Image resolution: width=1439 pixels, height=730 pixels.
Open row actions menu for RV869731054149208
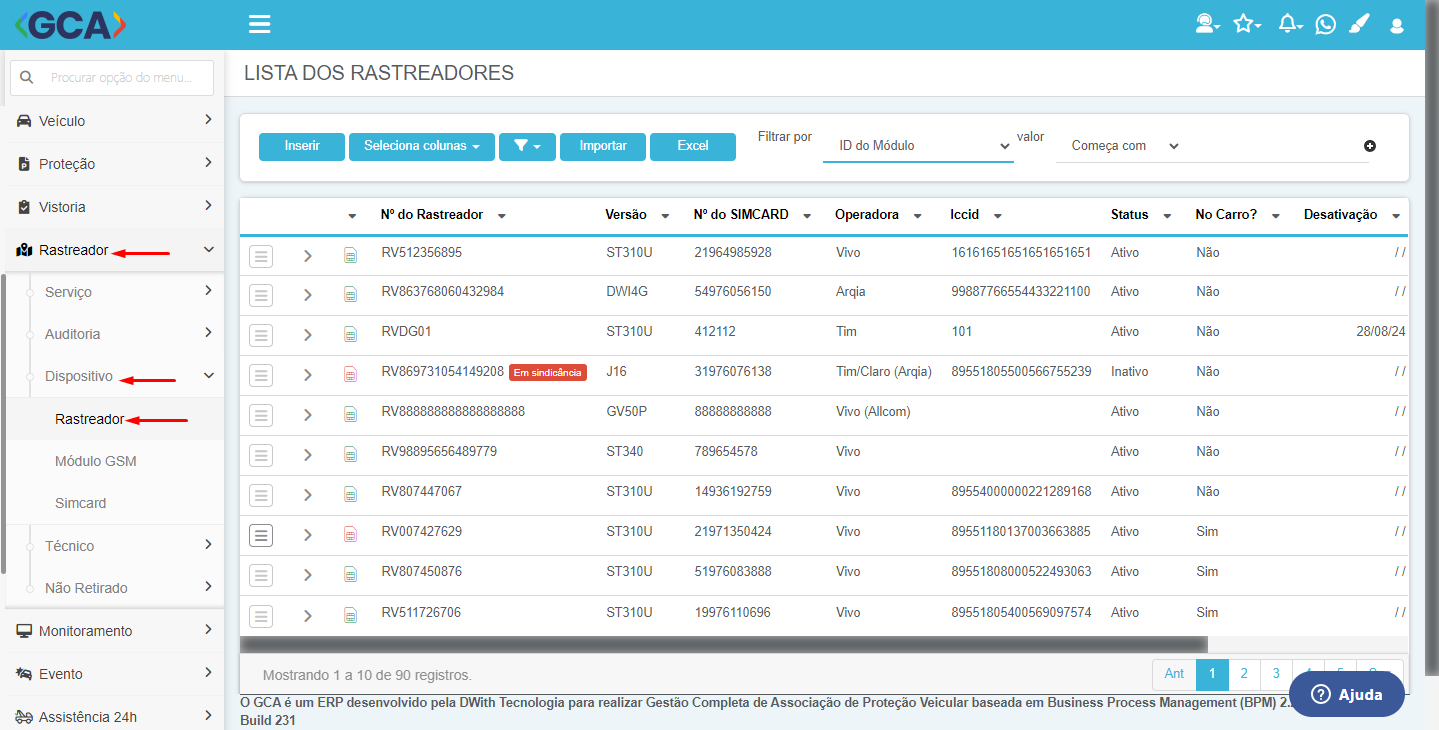261,375
